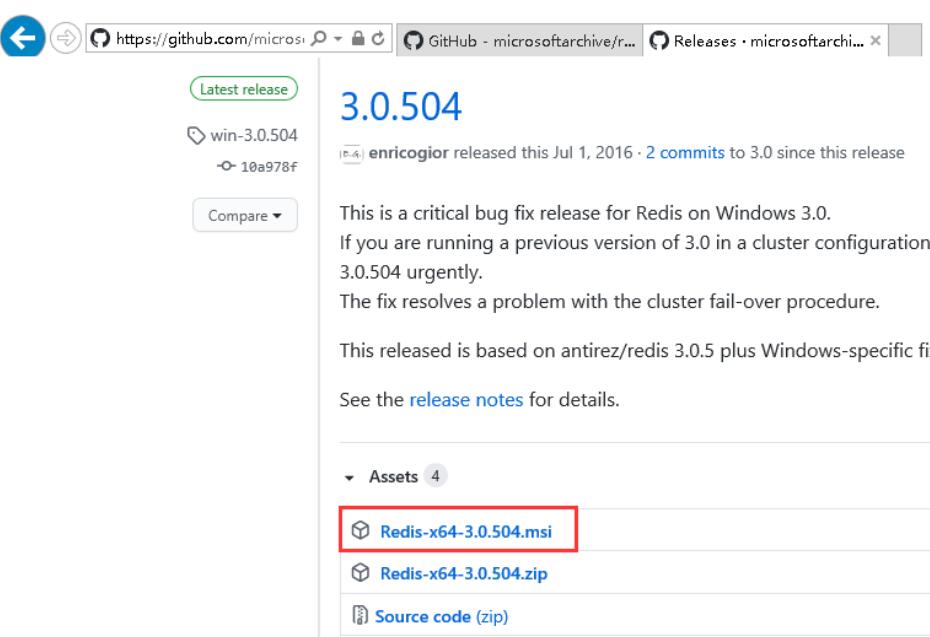Click 'This is a critical bug fix release' line
Screen dimensions: 930x637
click(x=585, y=213)
